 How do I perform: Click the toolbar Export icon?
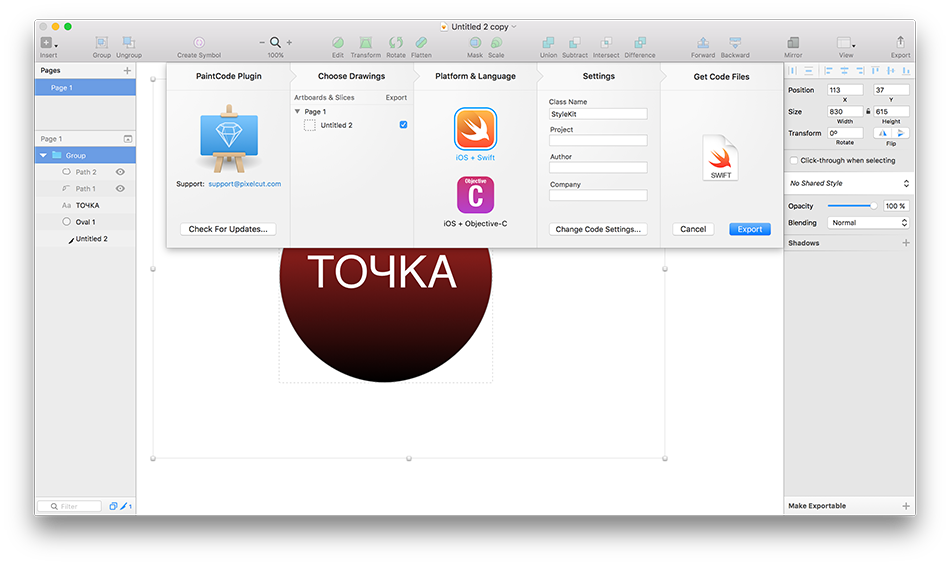point(900,42)
